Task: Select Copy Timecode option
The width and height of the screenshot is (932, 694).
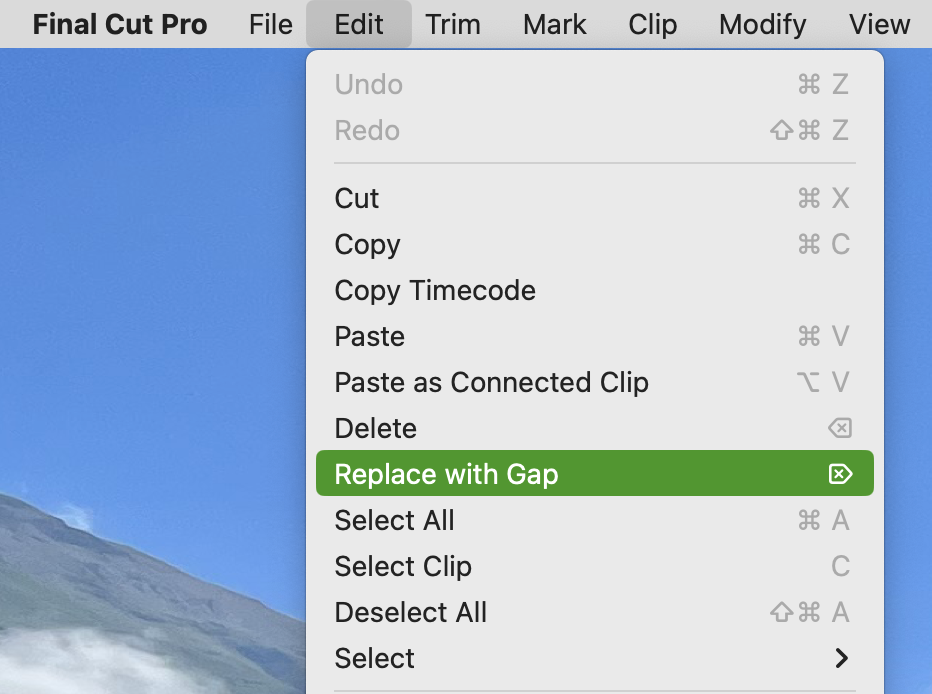Action: click(x=594, y=290)
